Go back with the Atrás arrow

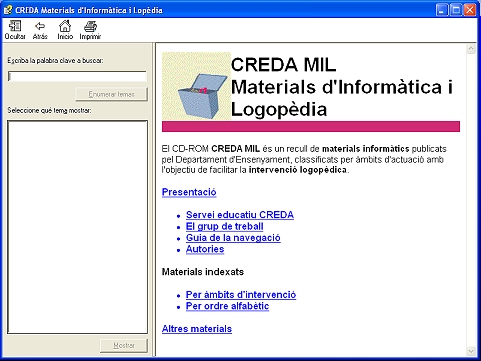(40, 30)
